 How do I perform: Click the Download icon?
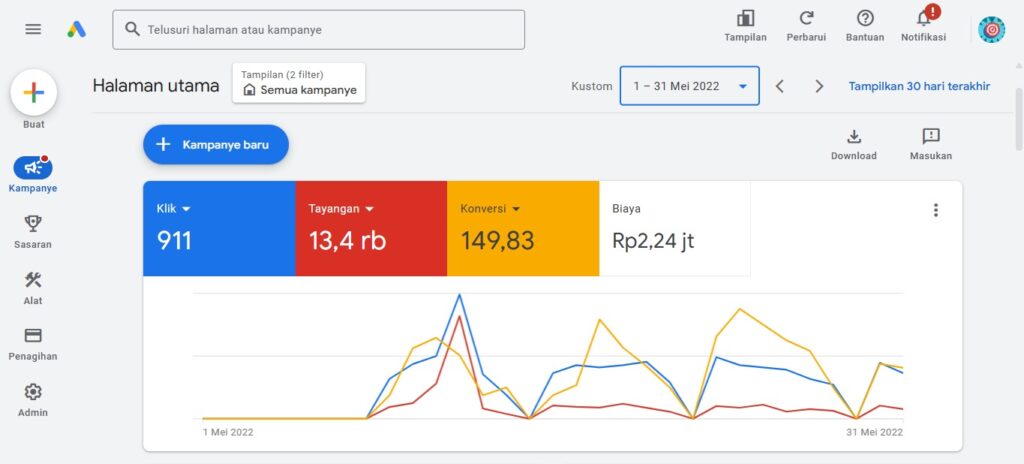tap(853, 137)
